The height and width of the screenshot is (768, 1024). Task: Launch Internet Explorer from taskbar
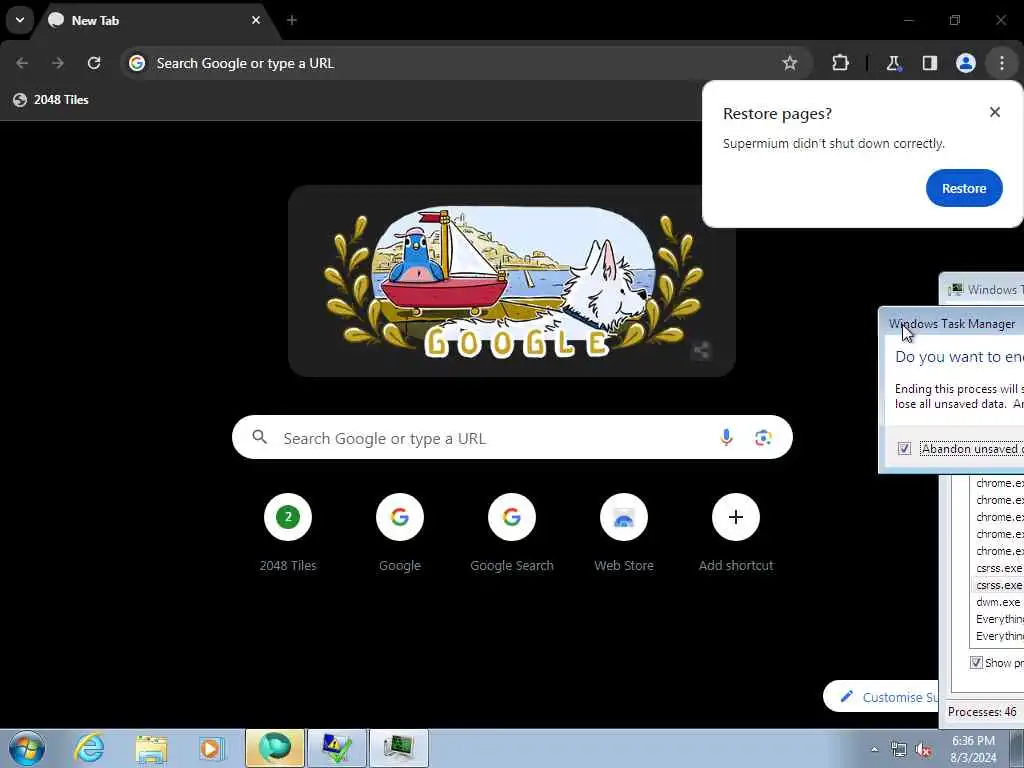[89, 748]
